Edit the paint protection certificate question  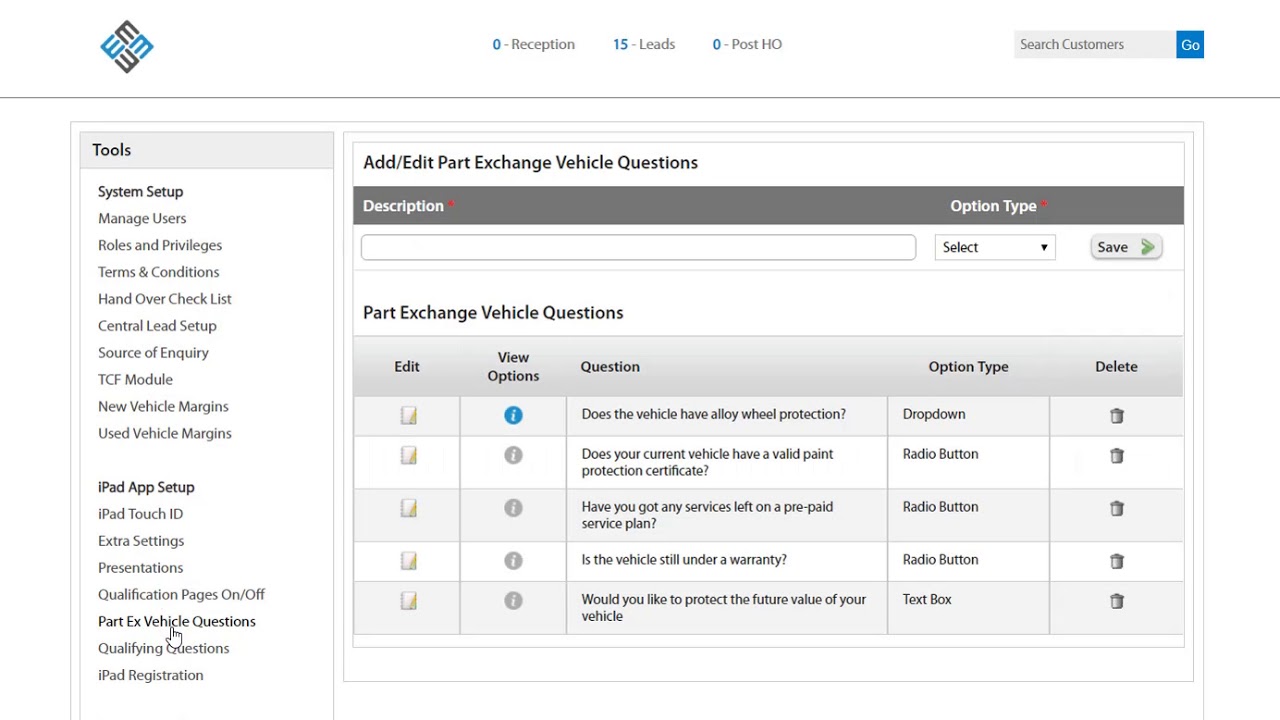(408, 456)
